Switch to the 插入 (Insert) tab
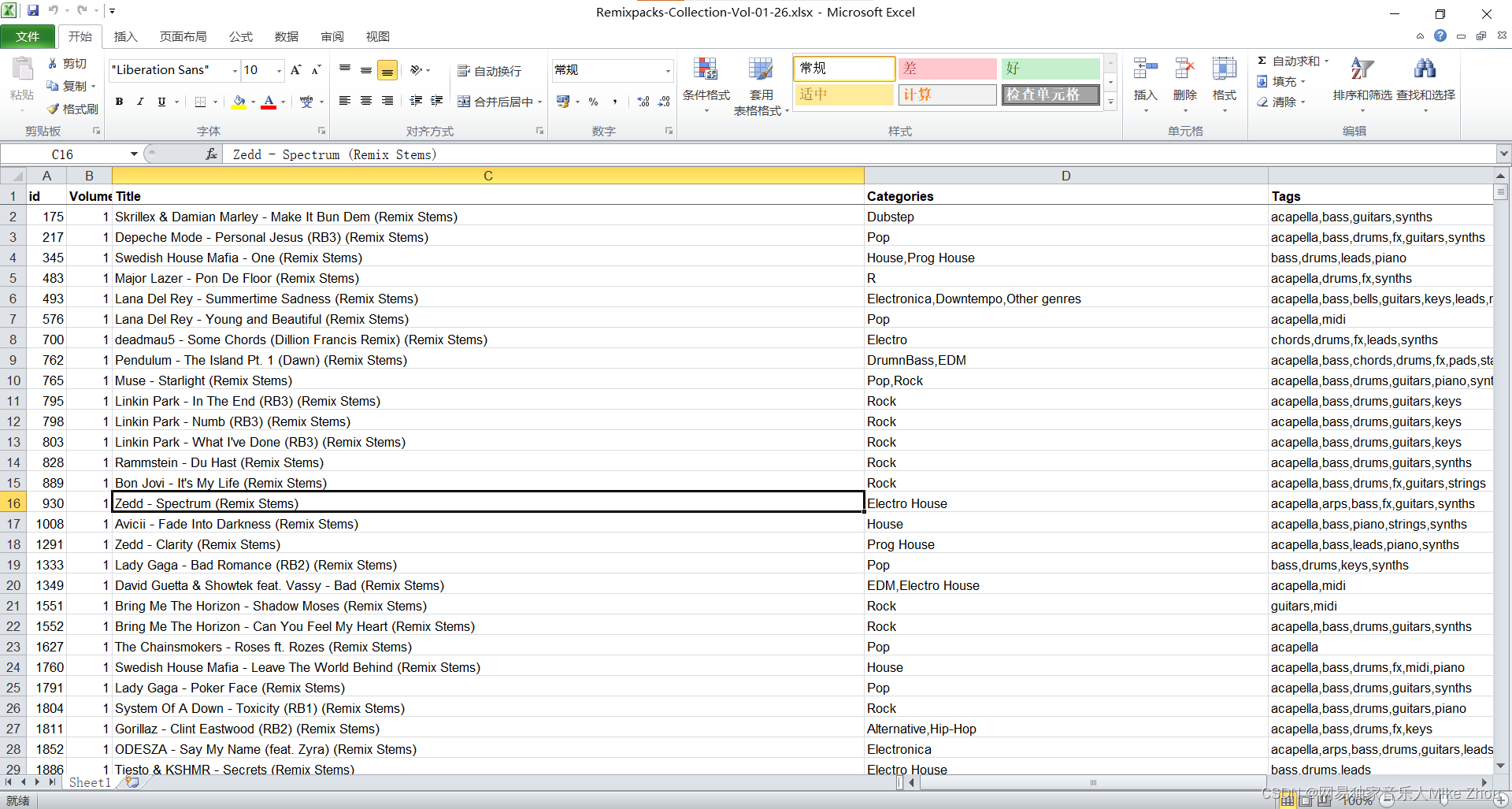This screenshot has width=1512, height=809. (x=126, y=36)
